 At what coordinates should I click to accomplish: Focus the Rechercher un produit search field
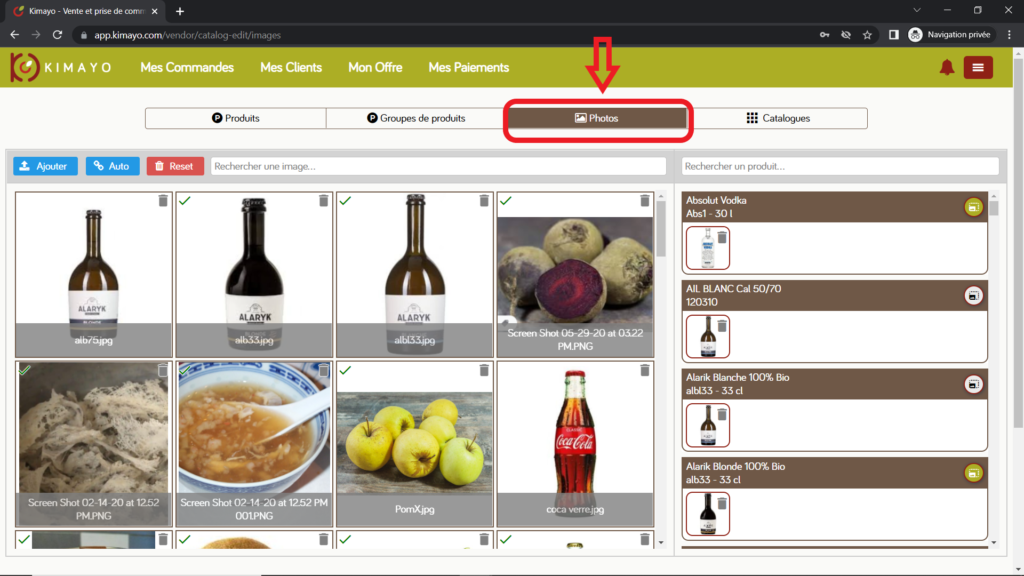coord(840,166)
